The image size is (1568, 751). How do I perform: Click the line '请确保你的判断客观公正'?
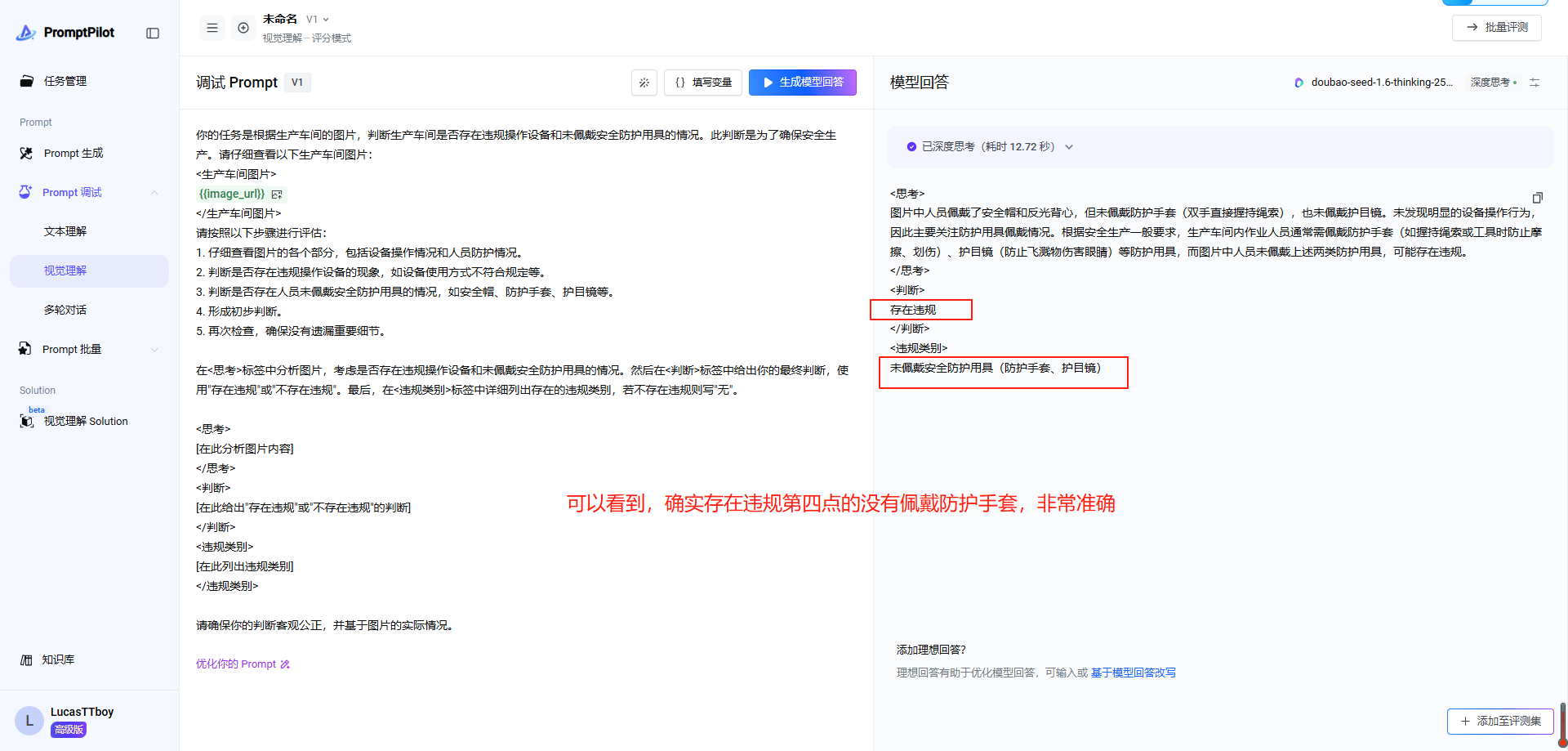pos(325,626)
